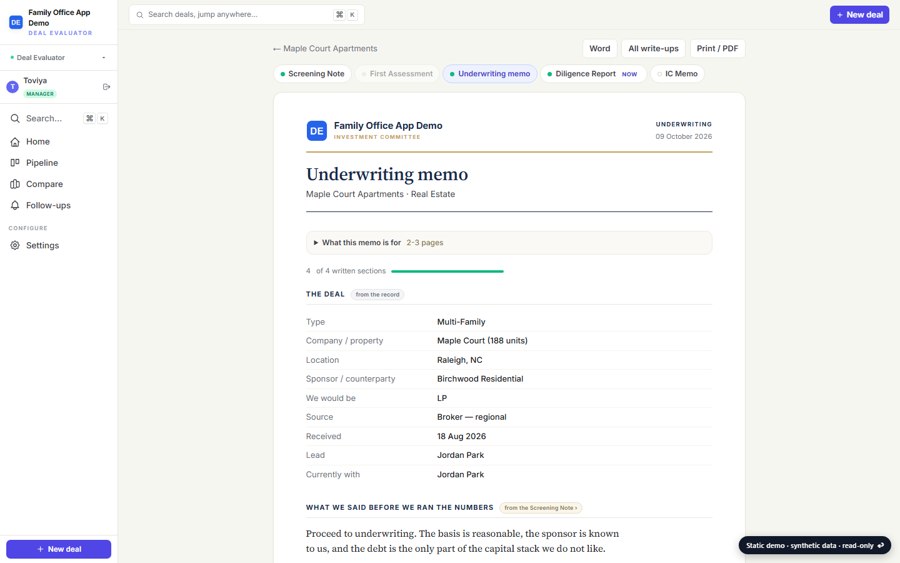Viewport: 900px width, 563px height.
Task: Click the sidebar Search... field
Action: click(59, 118)
